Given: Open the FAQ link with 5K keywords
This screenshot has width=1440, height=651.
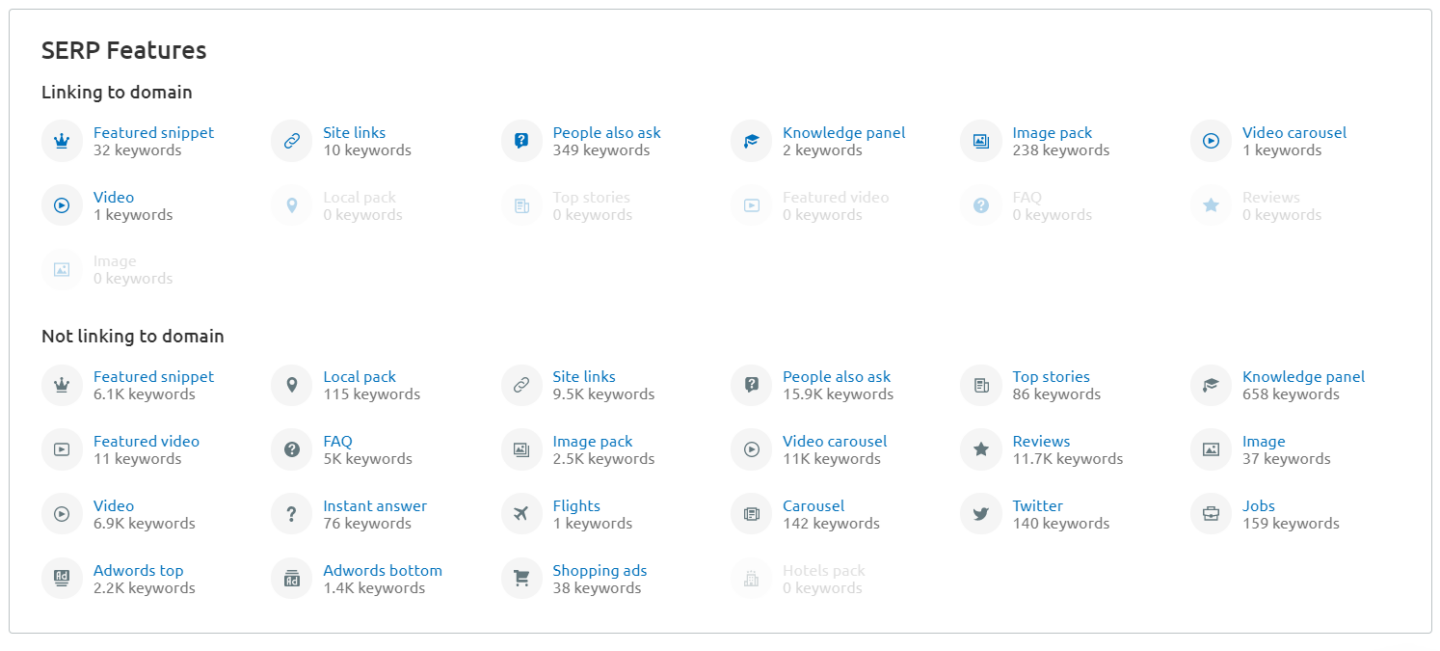Looking at the screenshot, I should [x=337, y=441].
